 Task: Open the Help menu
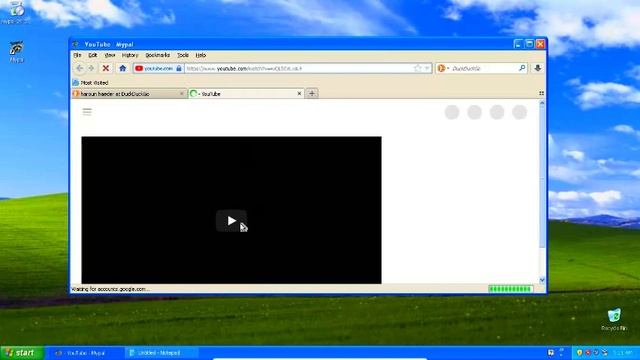[201, 55]
